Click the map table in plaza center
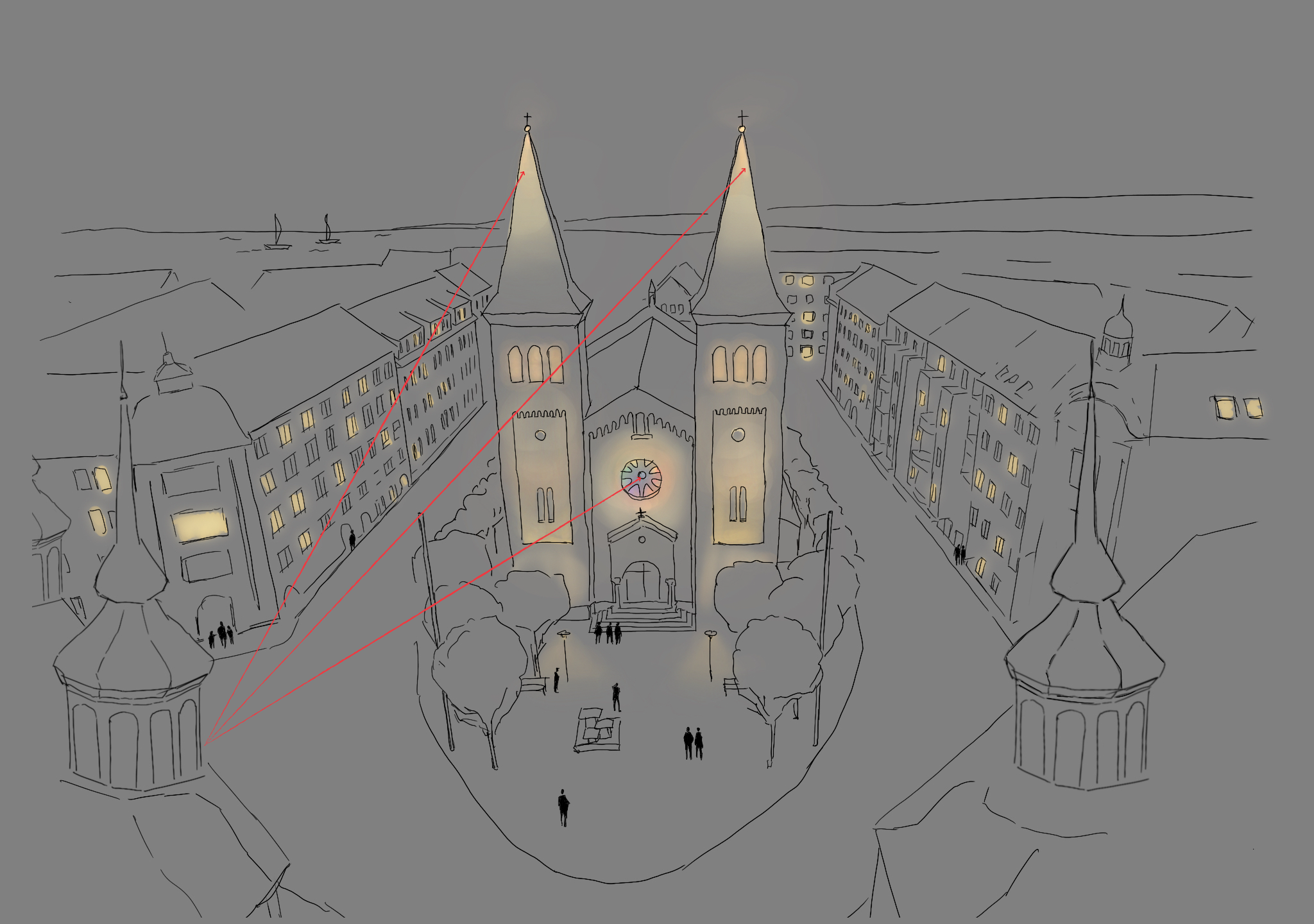The height and width of the screenshot is (924, 1314). [x=598, y=732]
